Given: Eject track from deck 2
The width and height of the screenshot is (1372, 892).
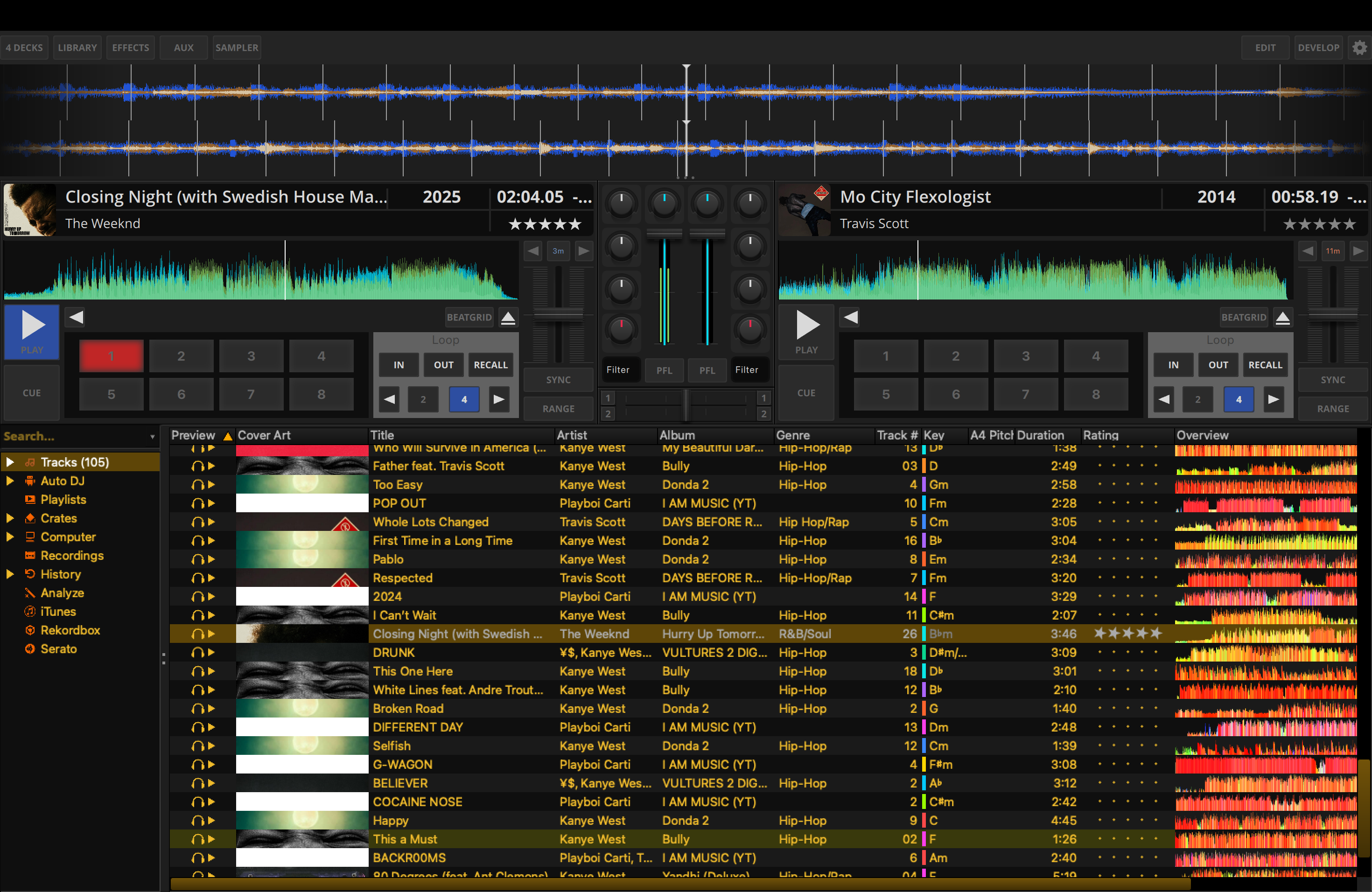Looking at the screenshot, I should pos(1283,318).
